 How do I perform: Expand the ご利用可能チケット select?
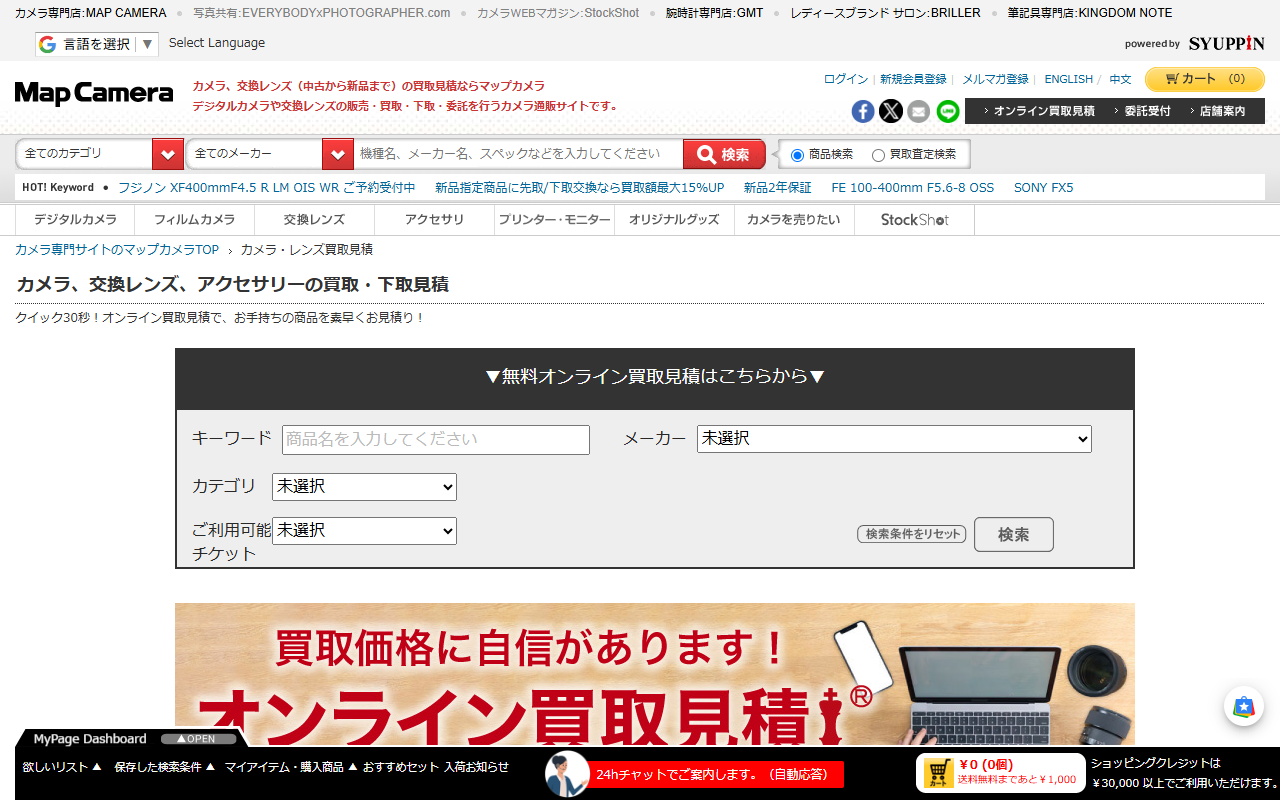click(364, 531)
